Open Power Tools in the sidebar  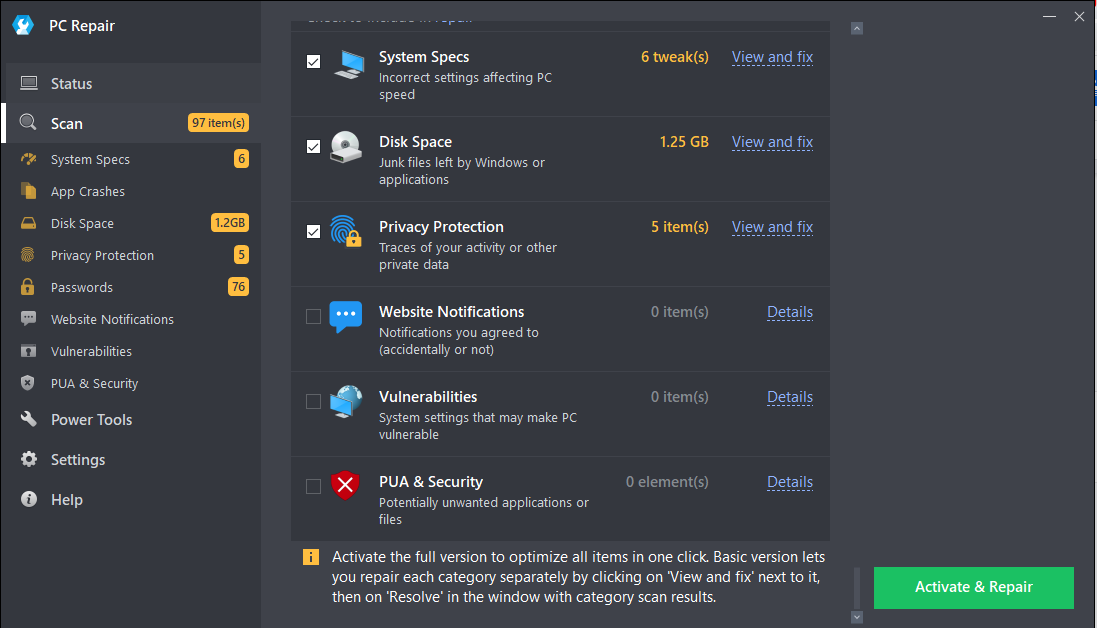click(x=91, y=420)
